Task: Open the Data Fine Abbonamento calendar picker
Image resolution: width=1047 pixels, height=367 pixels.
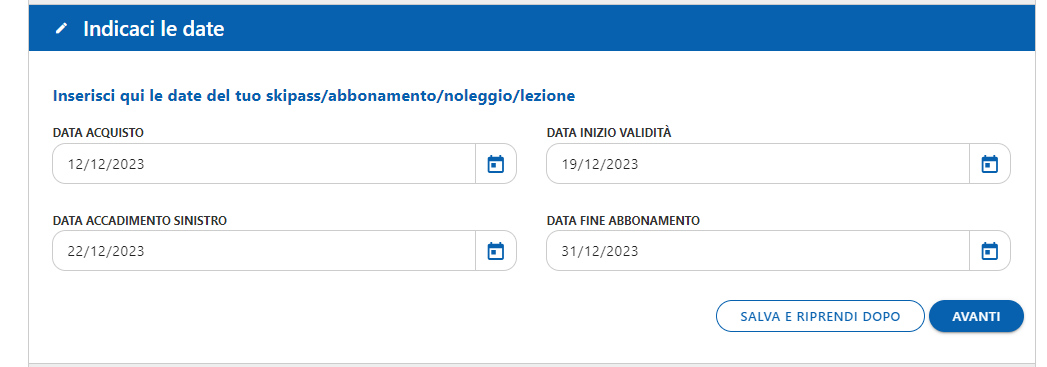Action: (989, 251)
